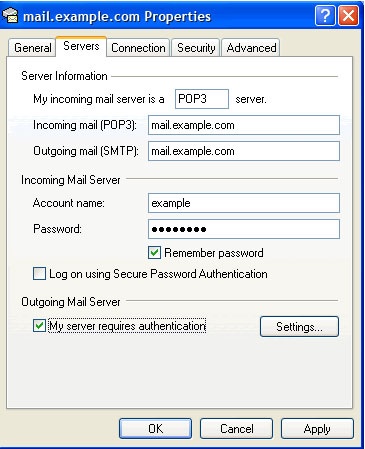Close the Properties dialog with red X
The width and height of the screenshot is (365, 449).
(349, 16)
